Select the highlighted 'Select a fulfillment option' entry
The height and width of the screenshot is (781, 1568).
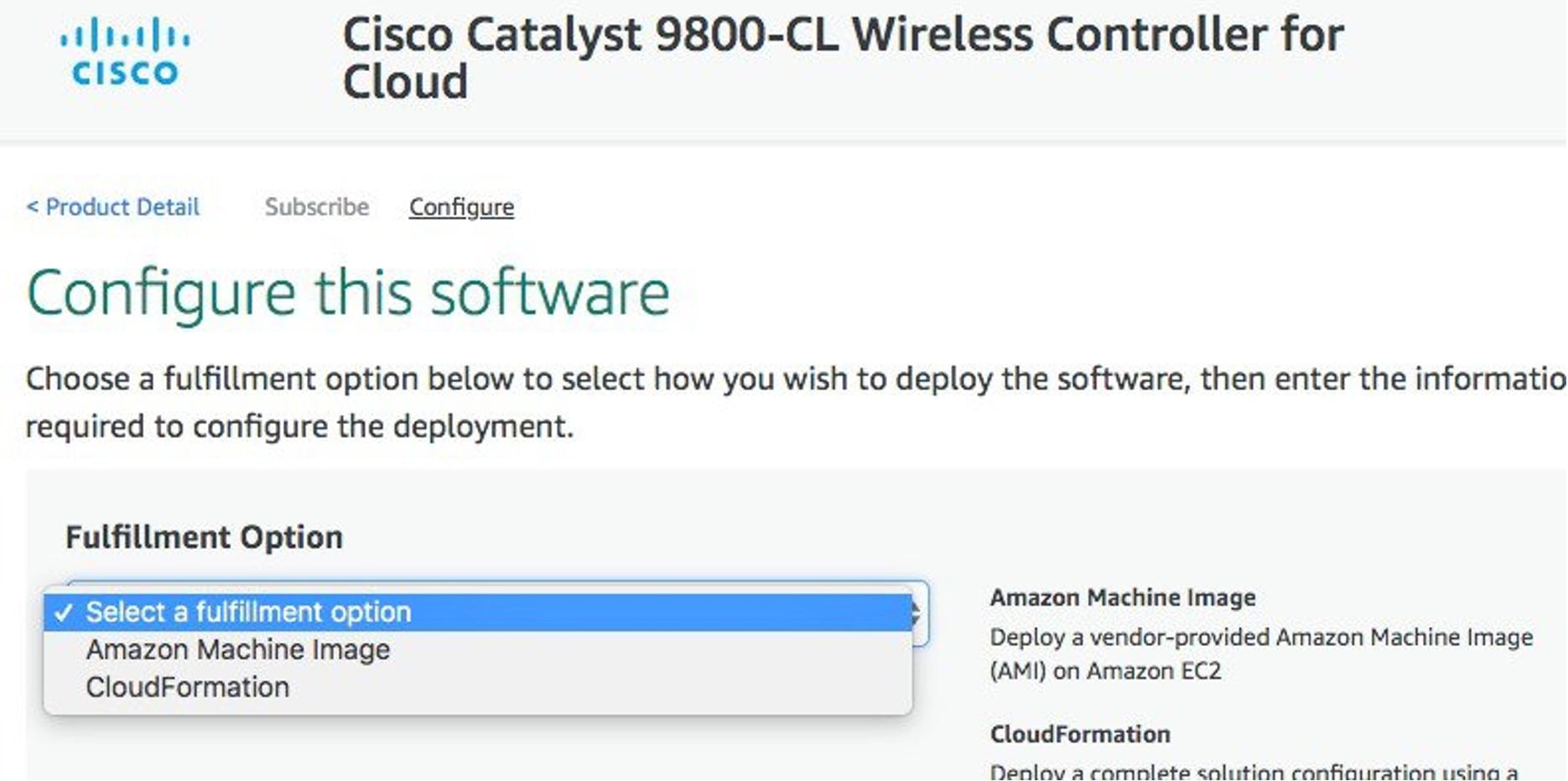pyautogui.click(x=248, y=613)
